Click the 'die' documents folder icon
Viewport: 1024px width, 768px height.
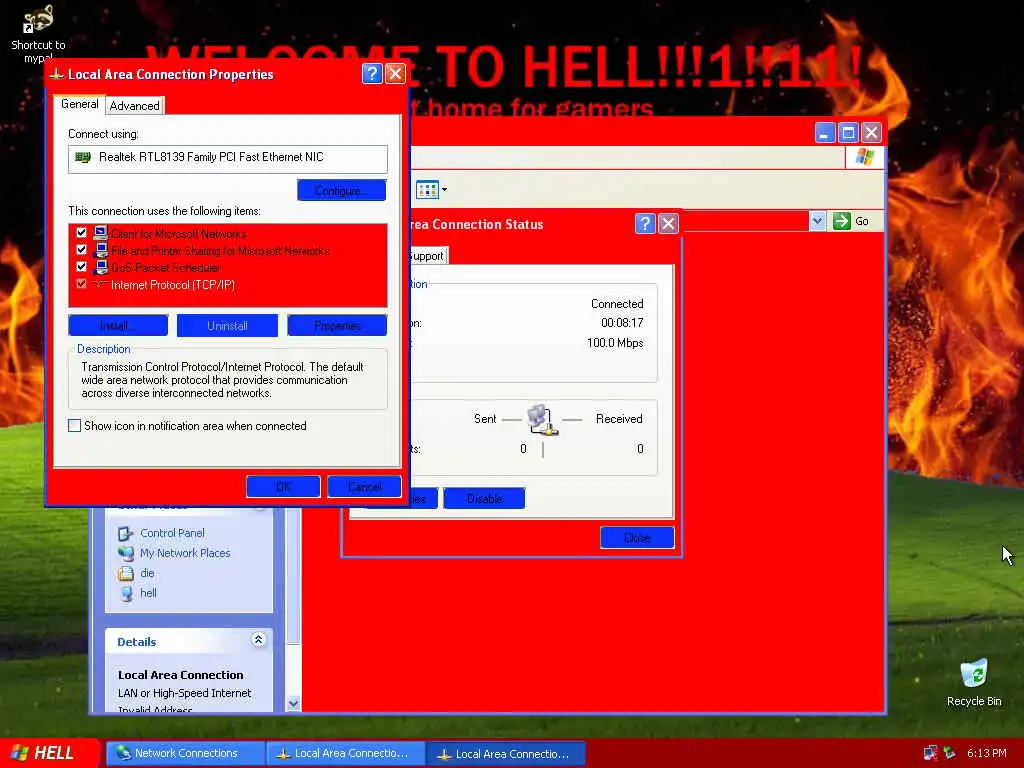tap(125, 573)
